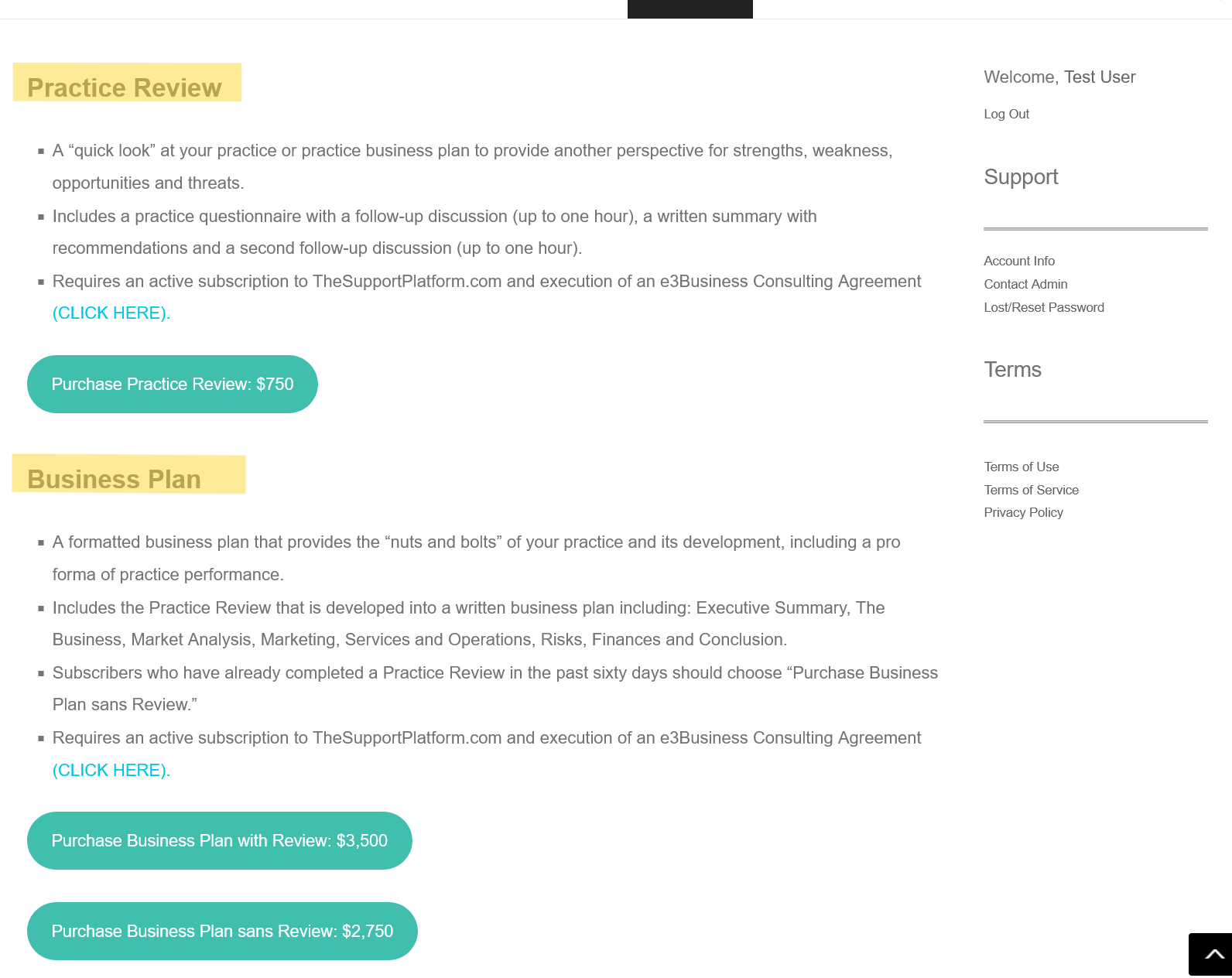Open the Contact Admin link
This screenshot has width=1232, height=978.
click(x=1025, y=285)
